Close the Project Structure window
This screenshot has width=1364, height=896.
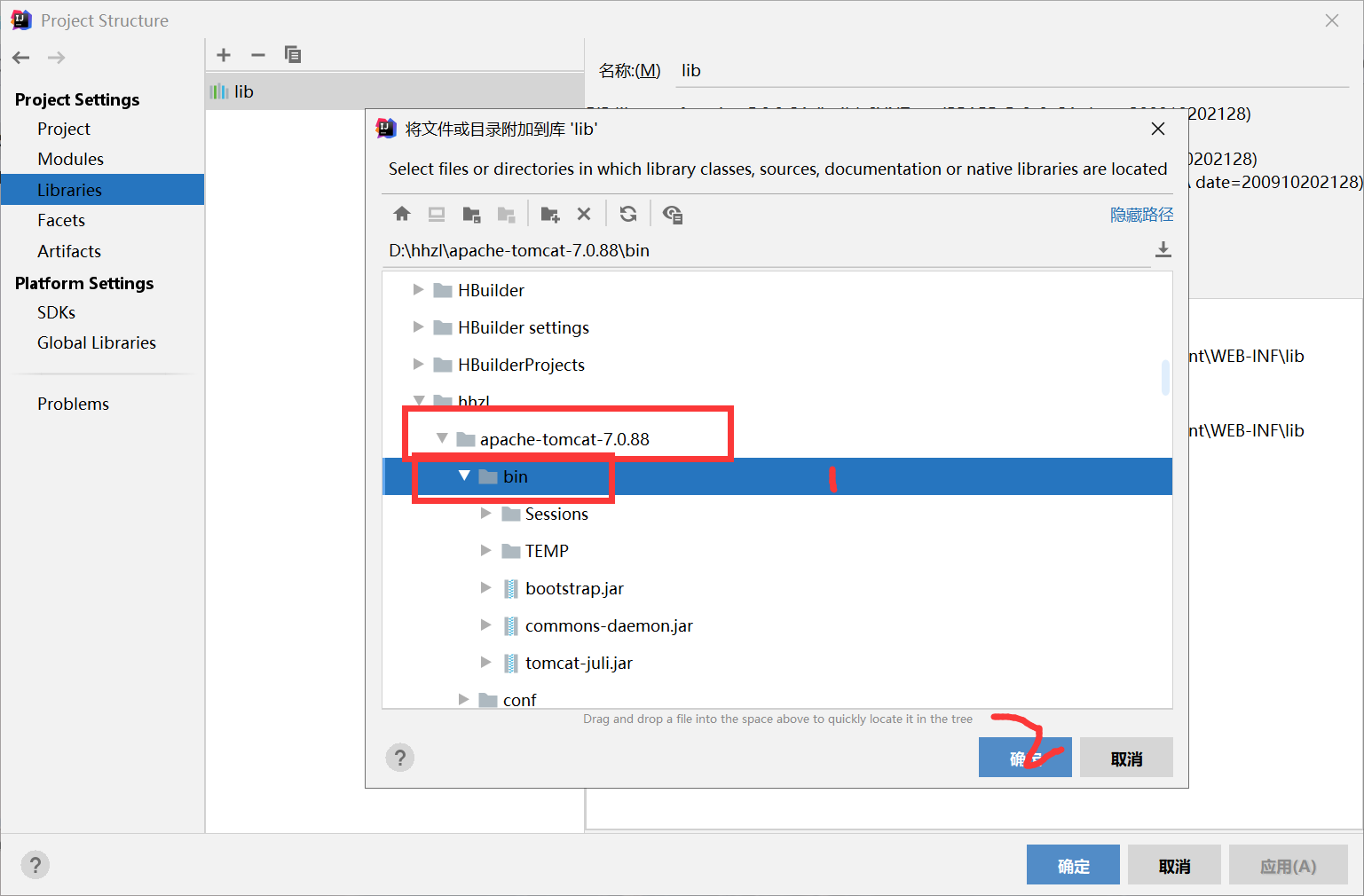click(1332, 20)
